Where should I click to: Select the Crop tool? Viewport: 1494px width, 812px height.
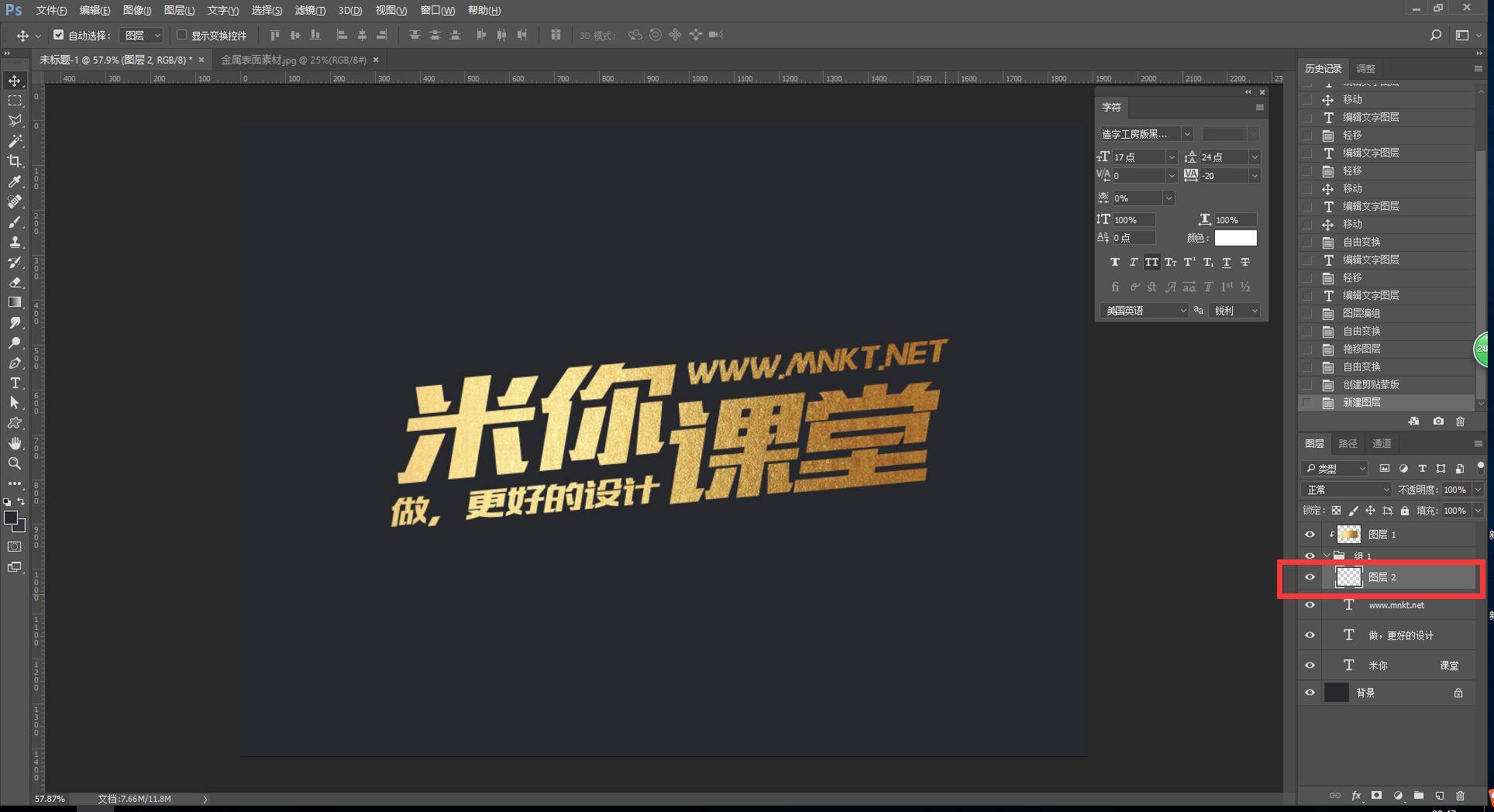15,161
